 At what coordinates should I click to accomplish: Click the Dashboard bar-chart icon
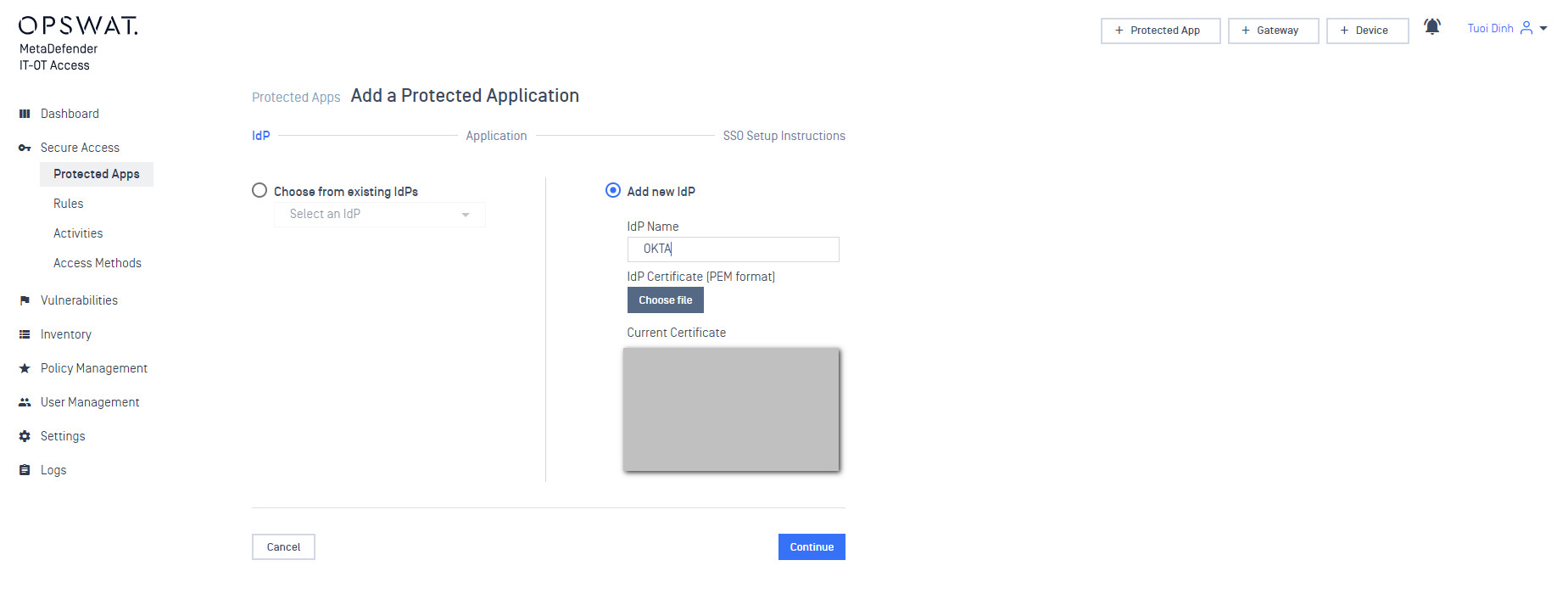coord(25,114)
